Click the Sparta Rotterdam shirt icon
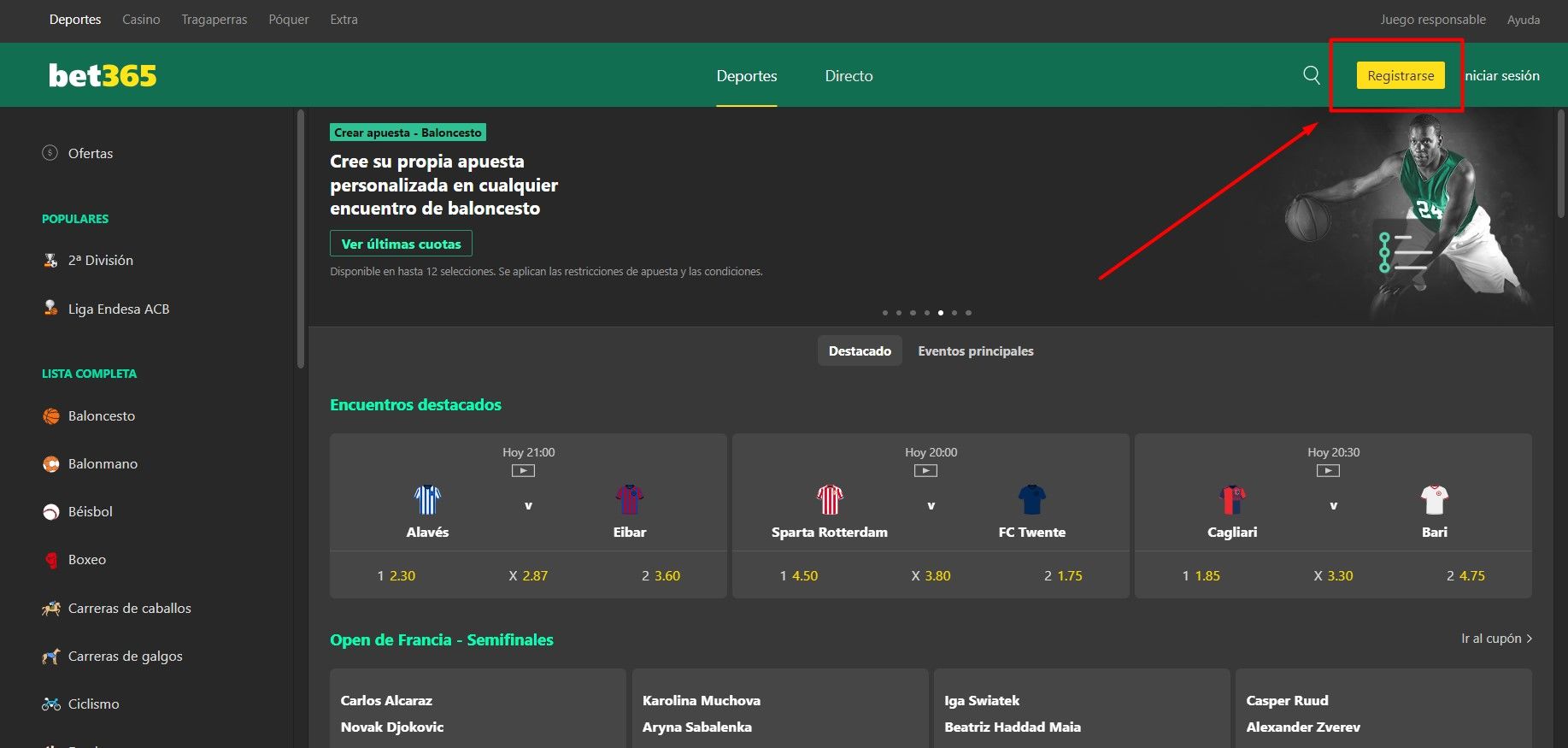This screenshot has height=748, width=1568. click(830, 499)
